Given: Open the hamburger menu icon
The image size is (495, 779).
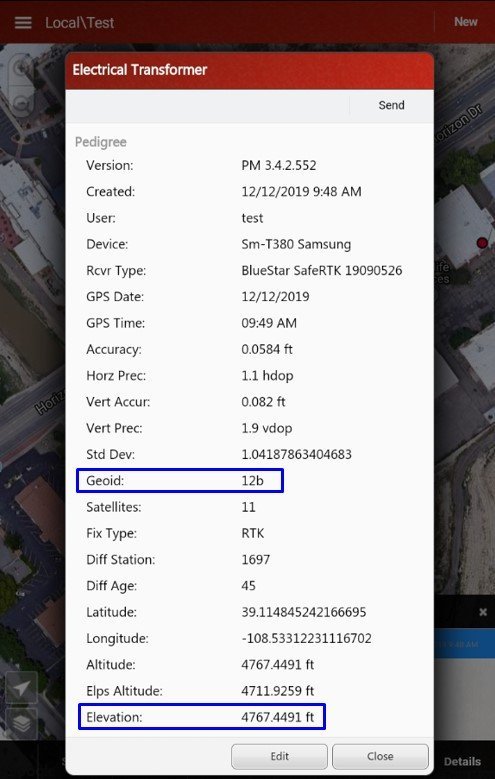Looking at the screenshot, I should pos(23,23).
